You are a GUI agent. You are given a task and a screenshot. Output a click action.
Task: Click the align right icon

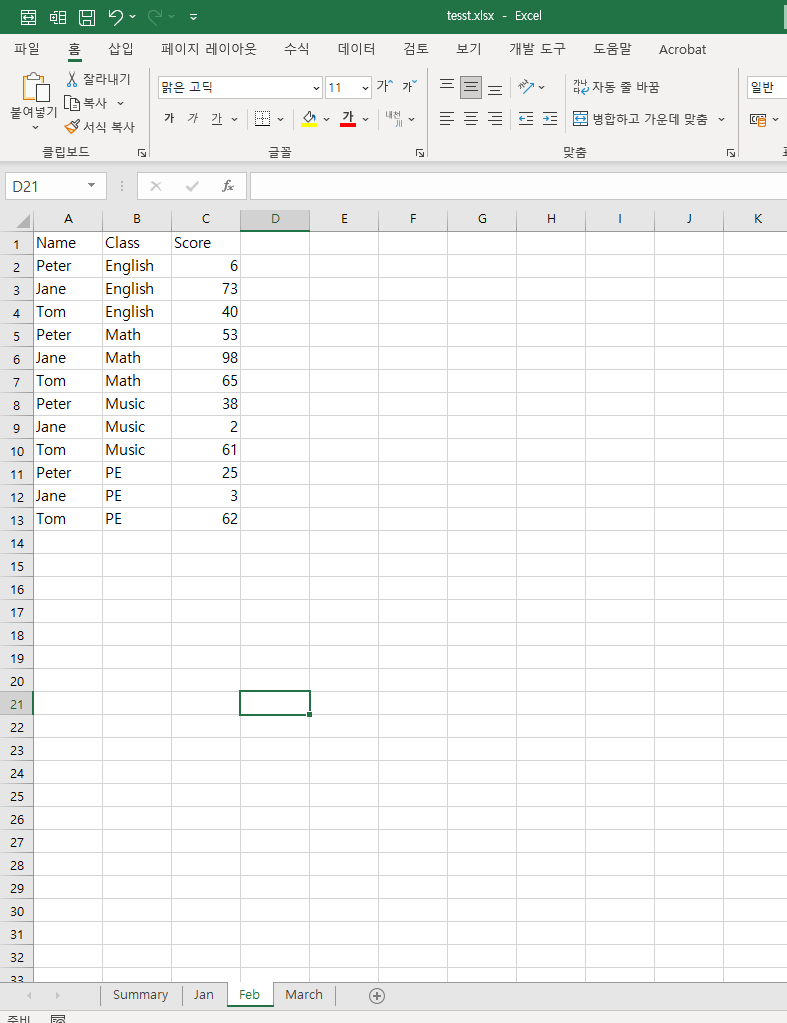[x=495, y=119]
